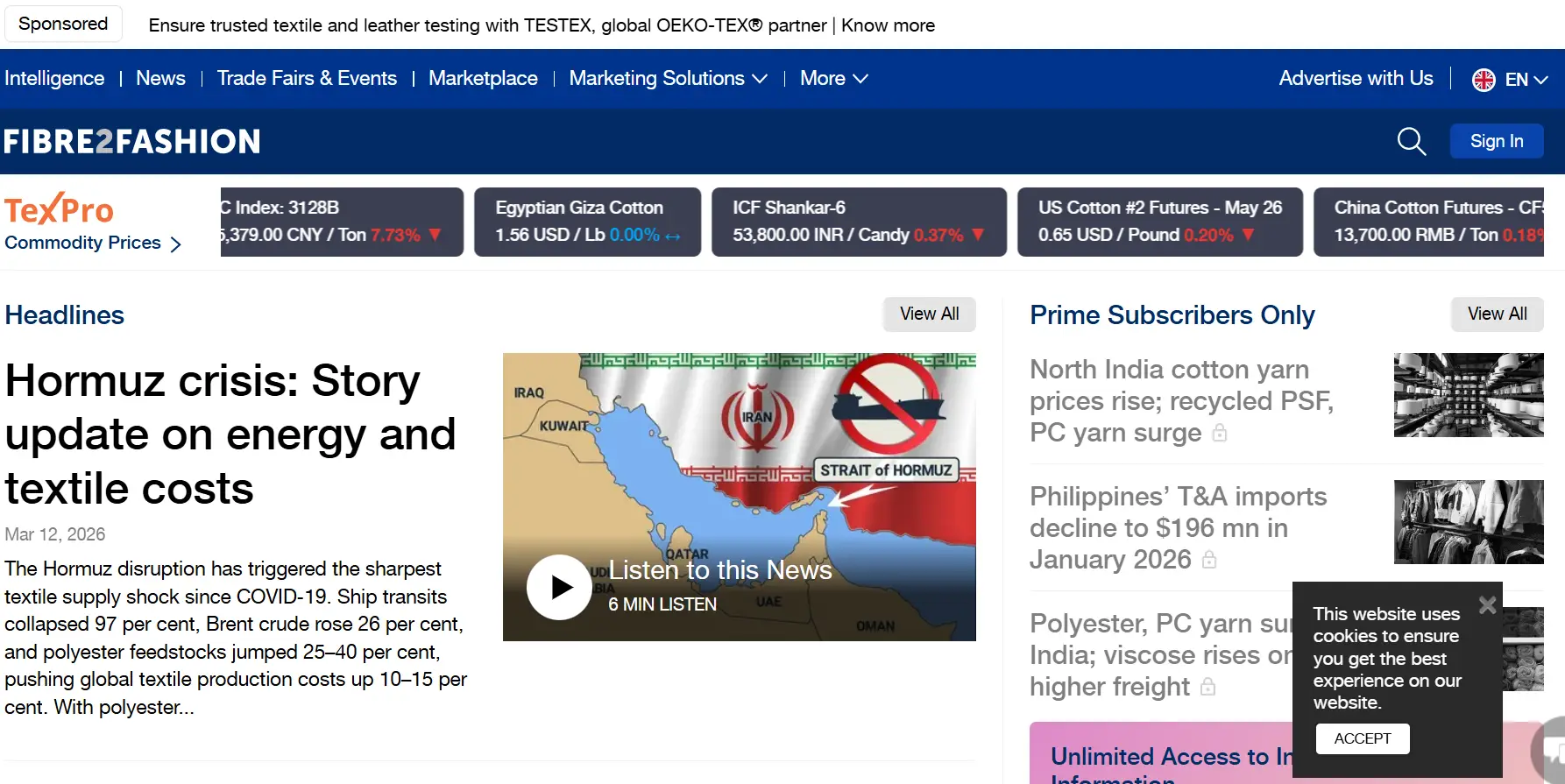The height and width of the screenshot is (784, 1565).
Task: Select China Cotton Futures price card
Action: pos(1428,222)
